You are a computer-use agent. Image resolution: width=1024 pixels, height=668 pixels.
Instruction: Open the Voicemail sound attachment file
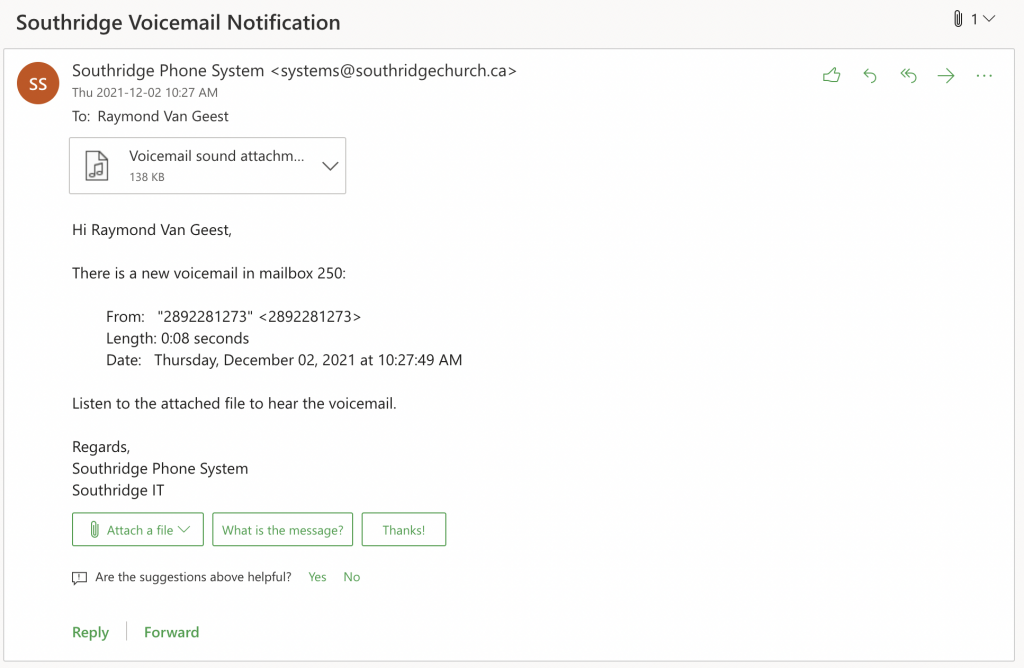[x=217, y=157]
